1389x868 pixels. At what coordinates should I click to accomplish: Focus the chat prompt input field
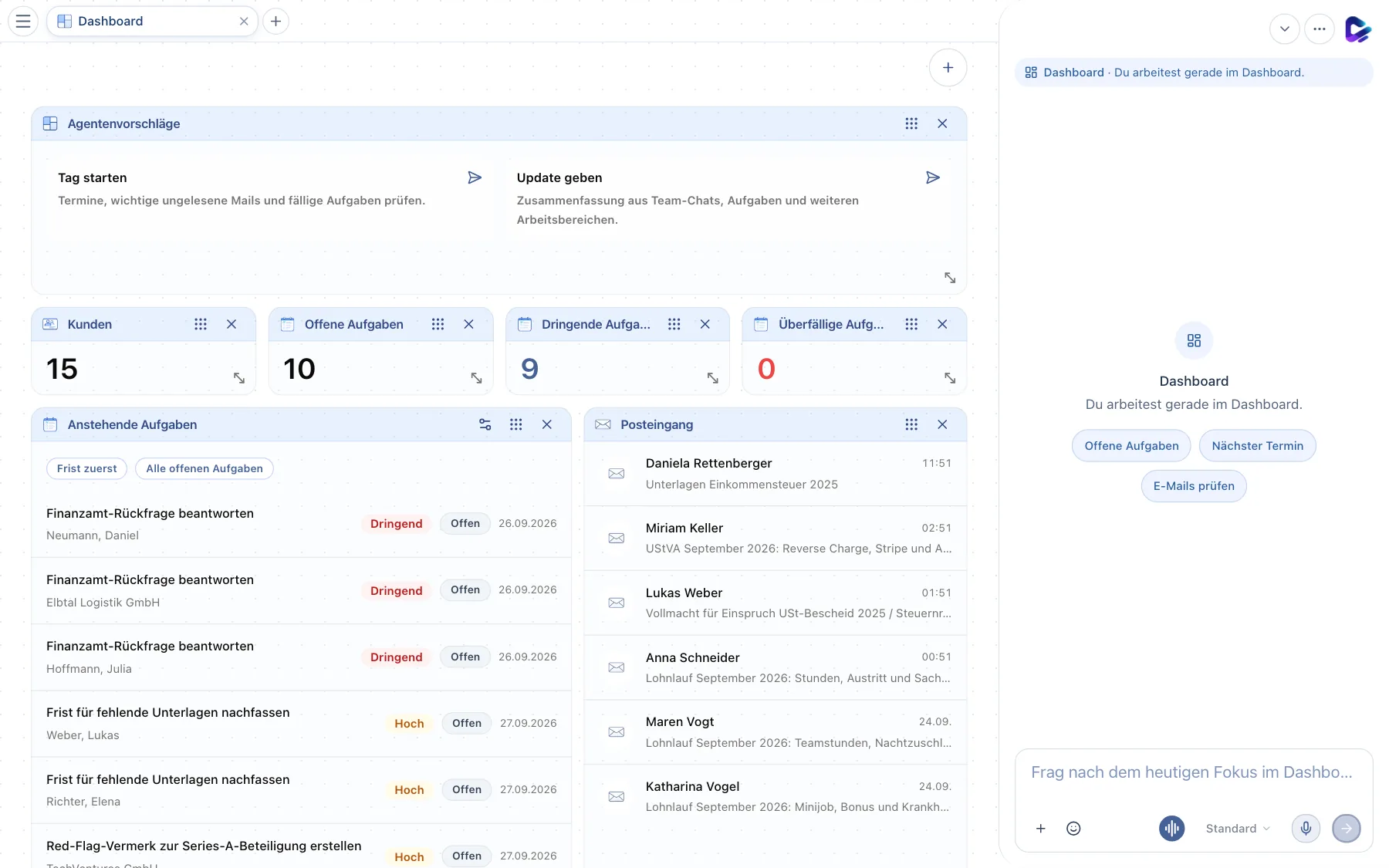click(x=1193, y=772)
